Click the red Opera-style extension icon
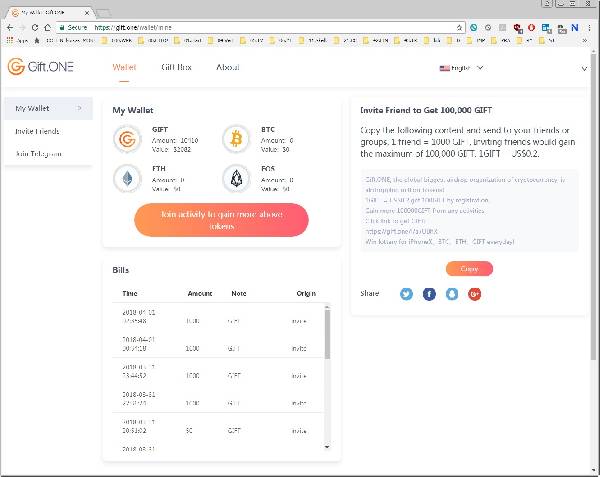The height and width of the screenshot is (477, 600). [x=531, y=28]
